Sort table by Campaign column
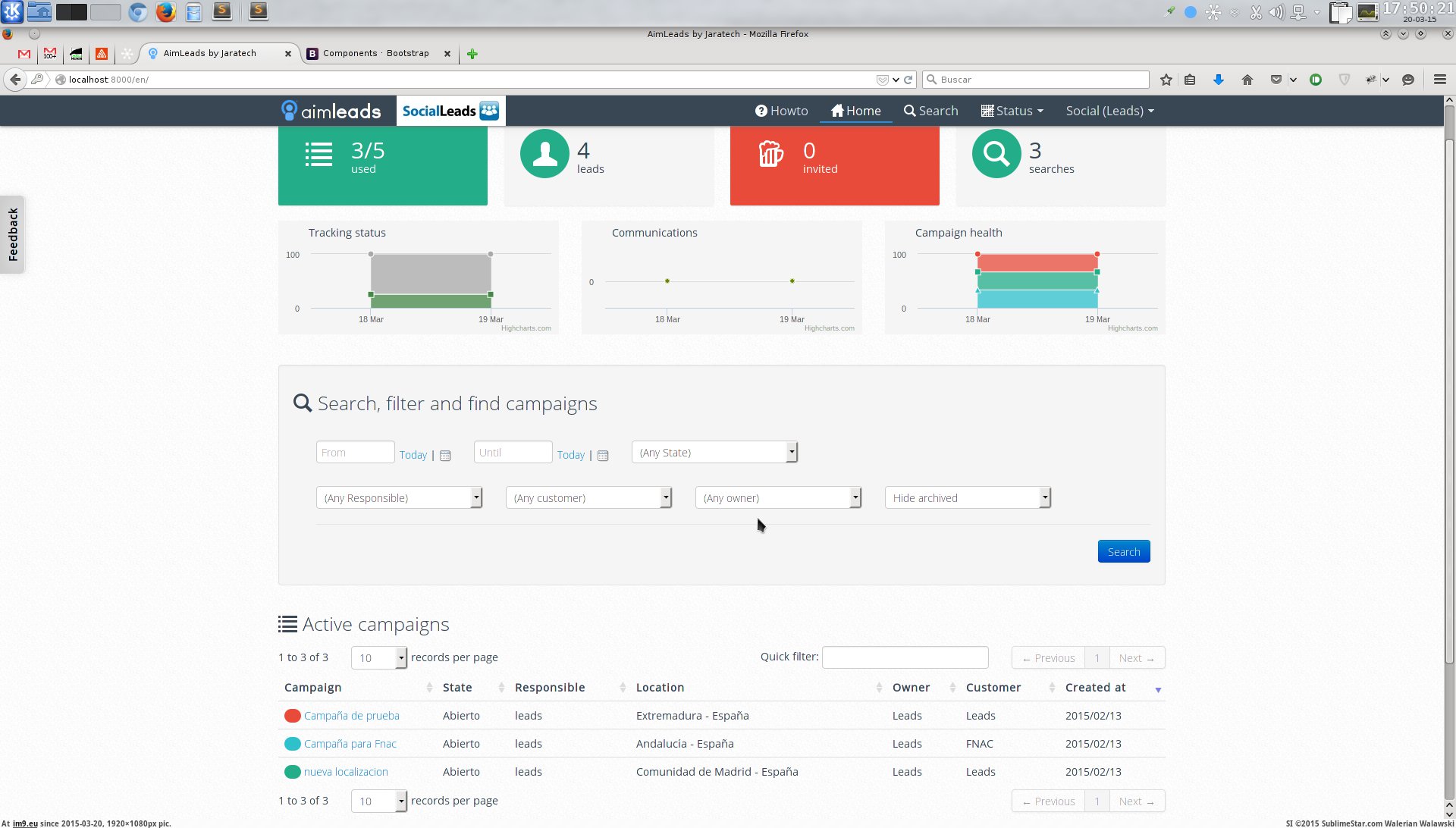Screen dimensions: 1456x828 [356, 688]
